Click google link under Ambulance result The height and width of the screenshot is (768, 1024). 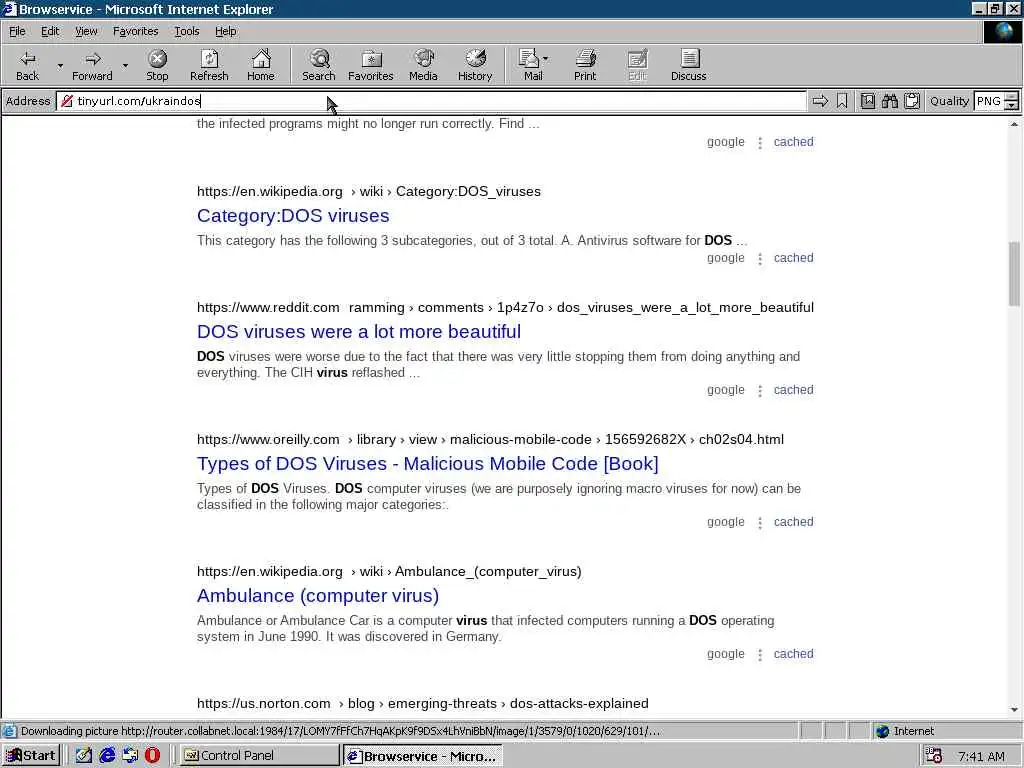coord(726,654)
